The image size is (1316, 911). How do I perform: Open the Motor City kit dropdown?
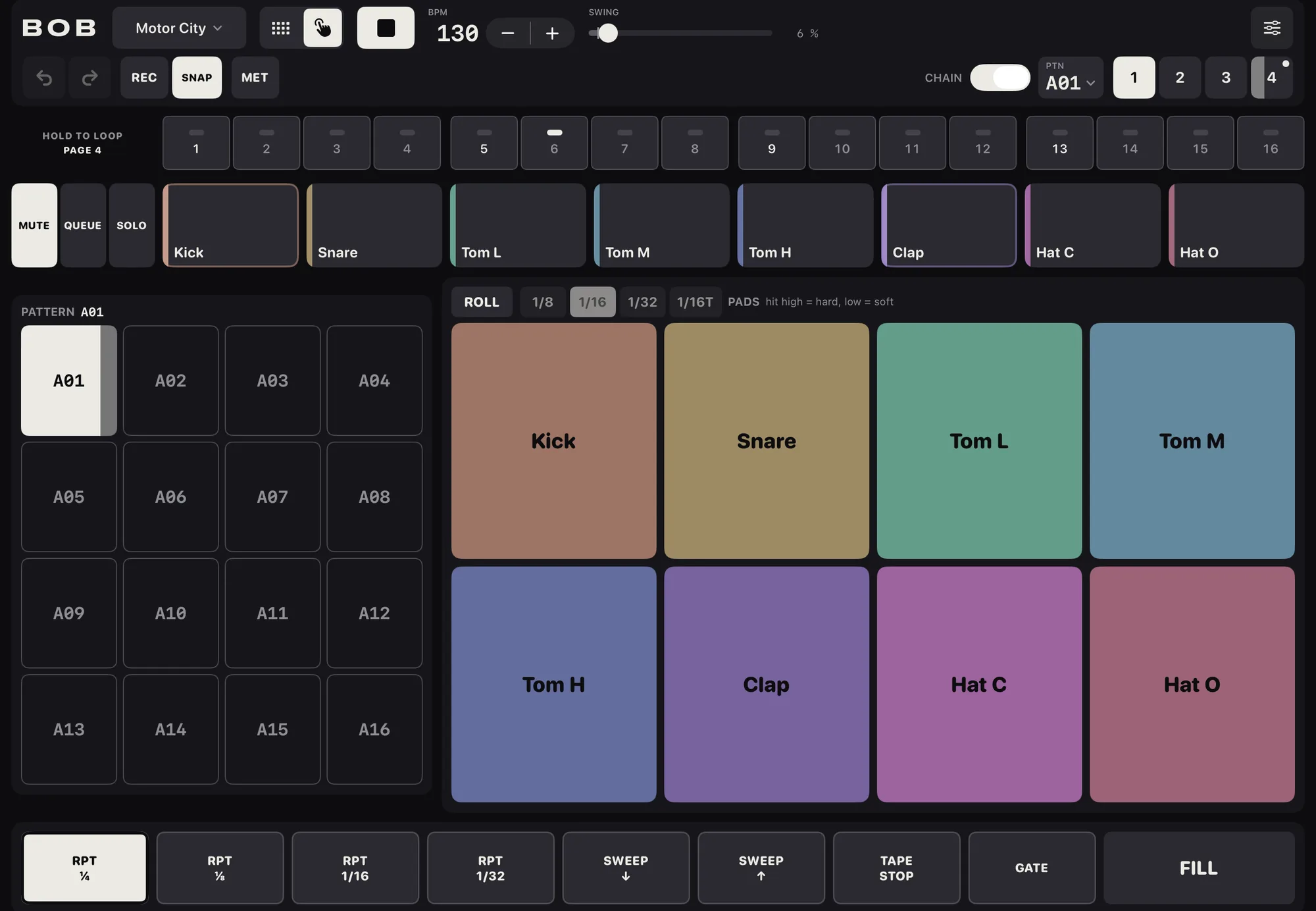click(179, 28)
